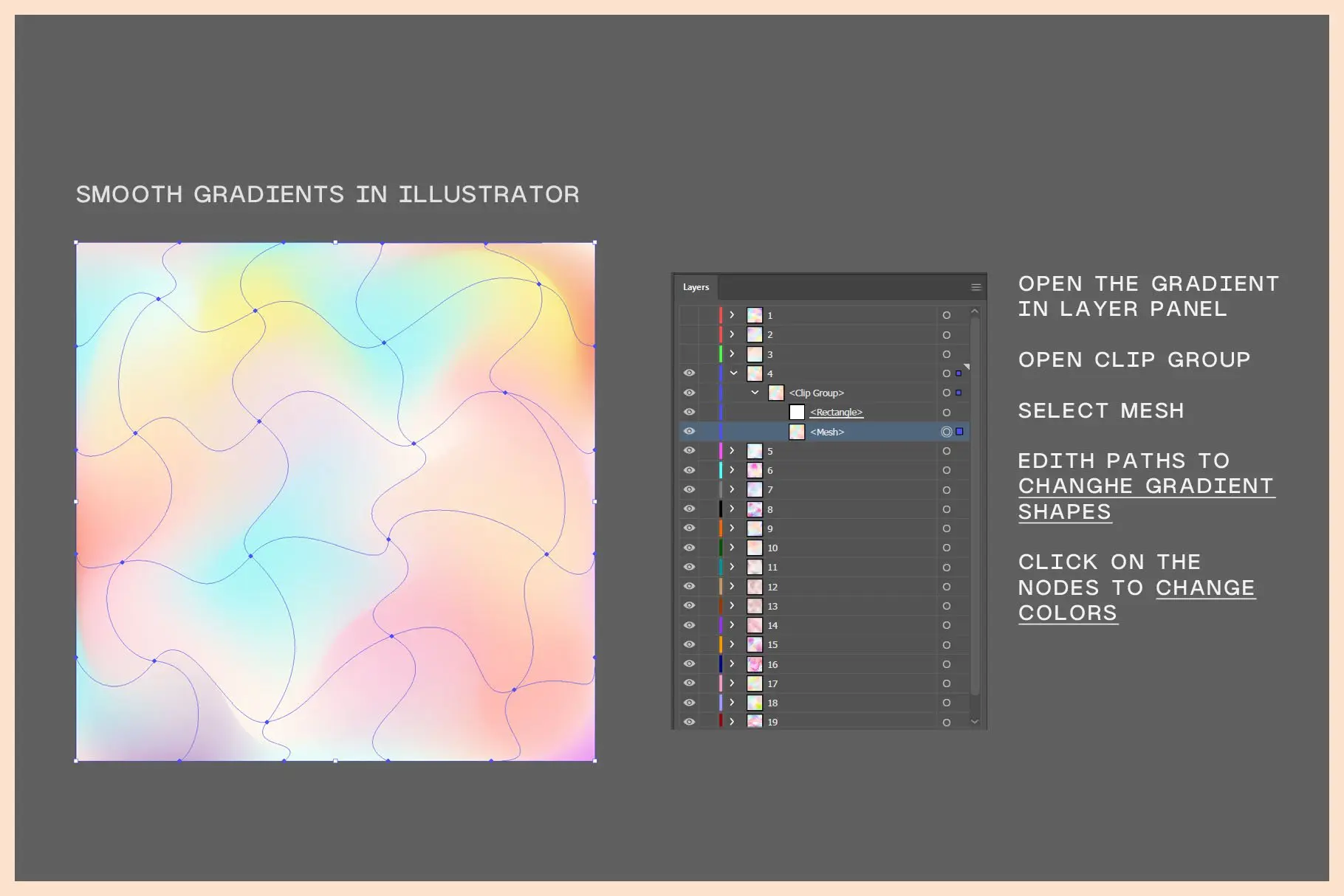Click the magenta color strip of layer 5
Viewport: 1344px width, 896px height.
[x=721, y=451]
